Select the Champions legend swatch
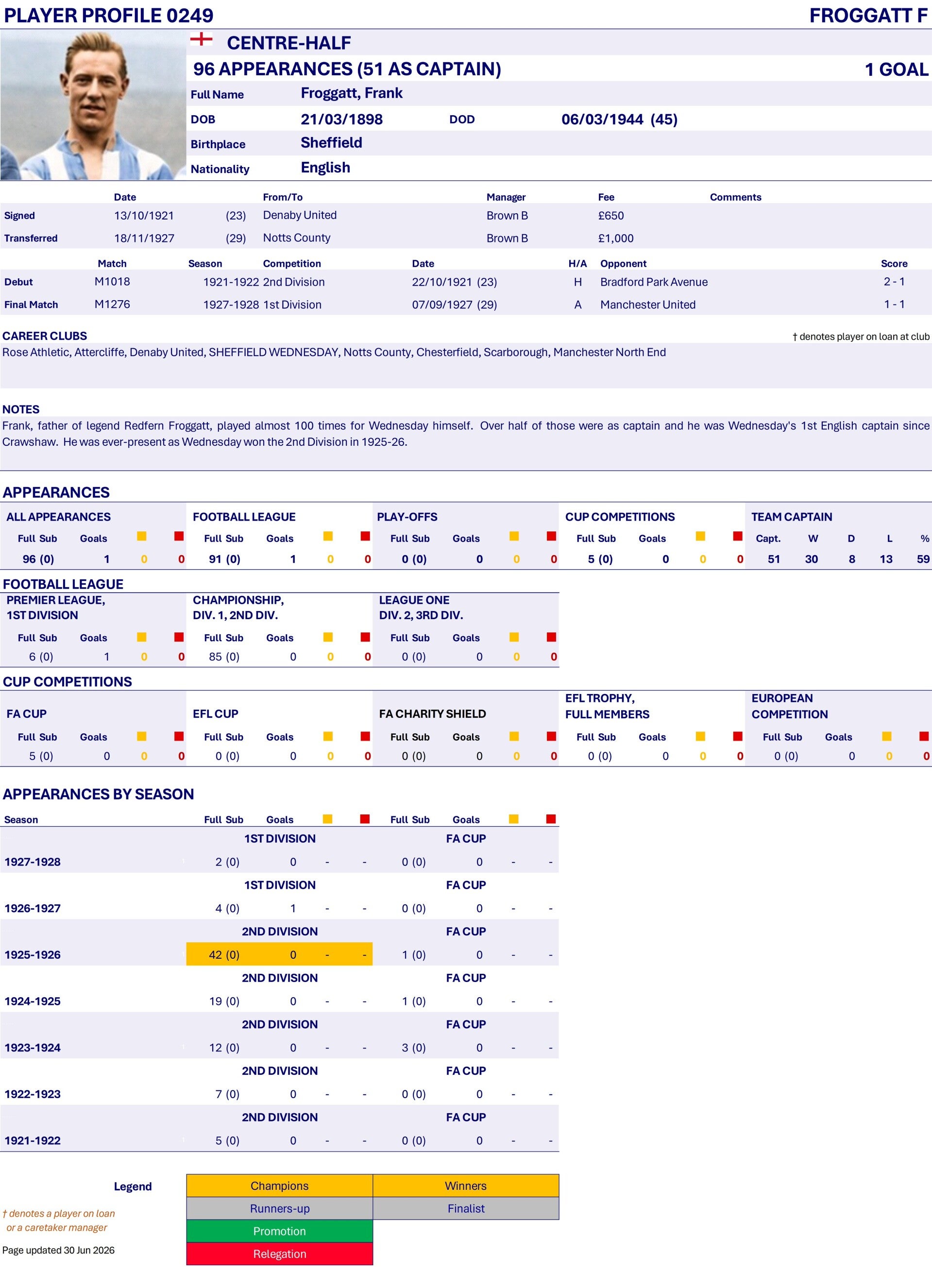Screen dimensions: 932x1288 click(279, 1185)
